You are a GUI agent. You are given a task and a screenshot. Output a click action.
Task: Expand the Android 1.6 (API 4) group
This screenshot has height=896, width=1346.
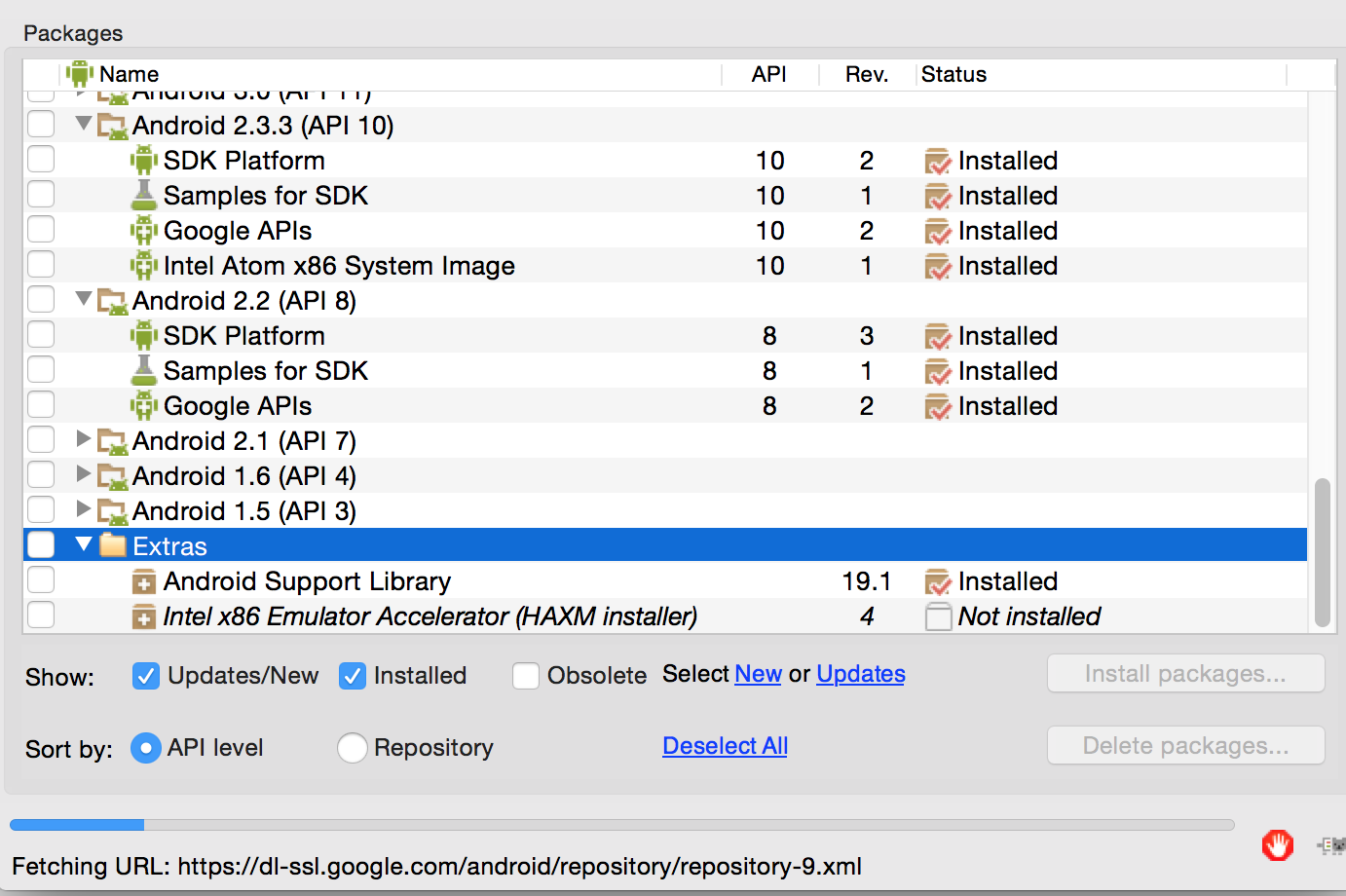coord(84,474)
